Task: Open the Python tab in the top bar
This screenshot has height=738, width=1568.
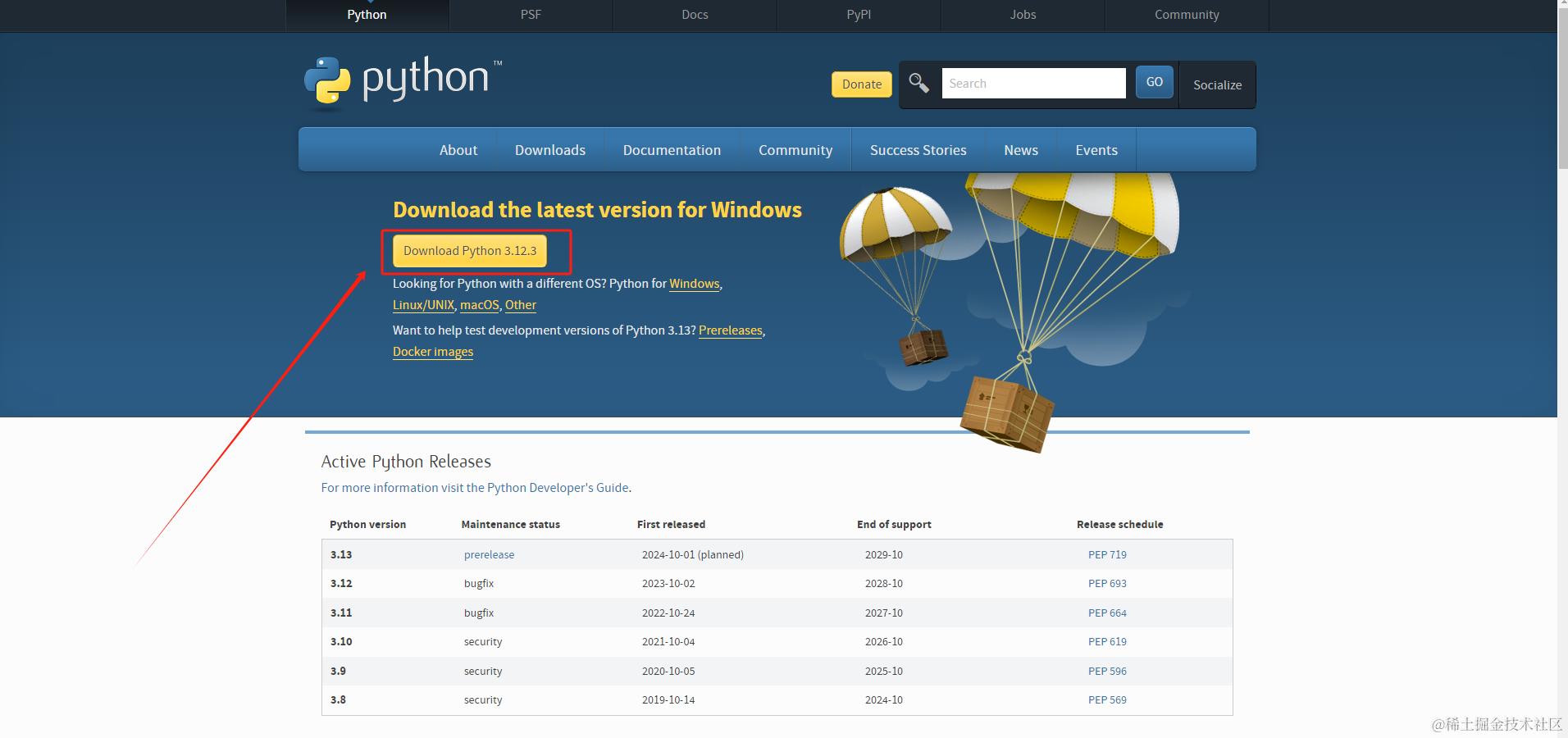Action: 367,15
